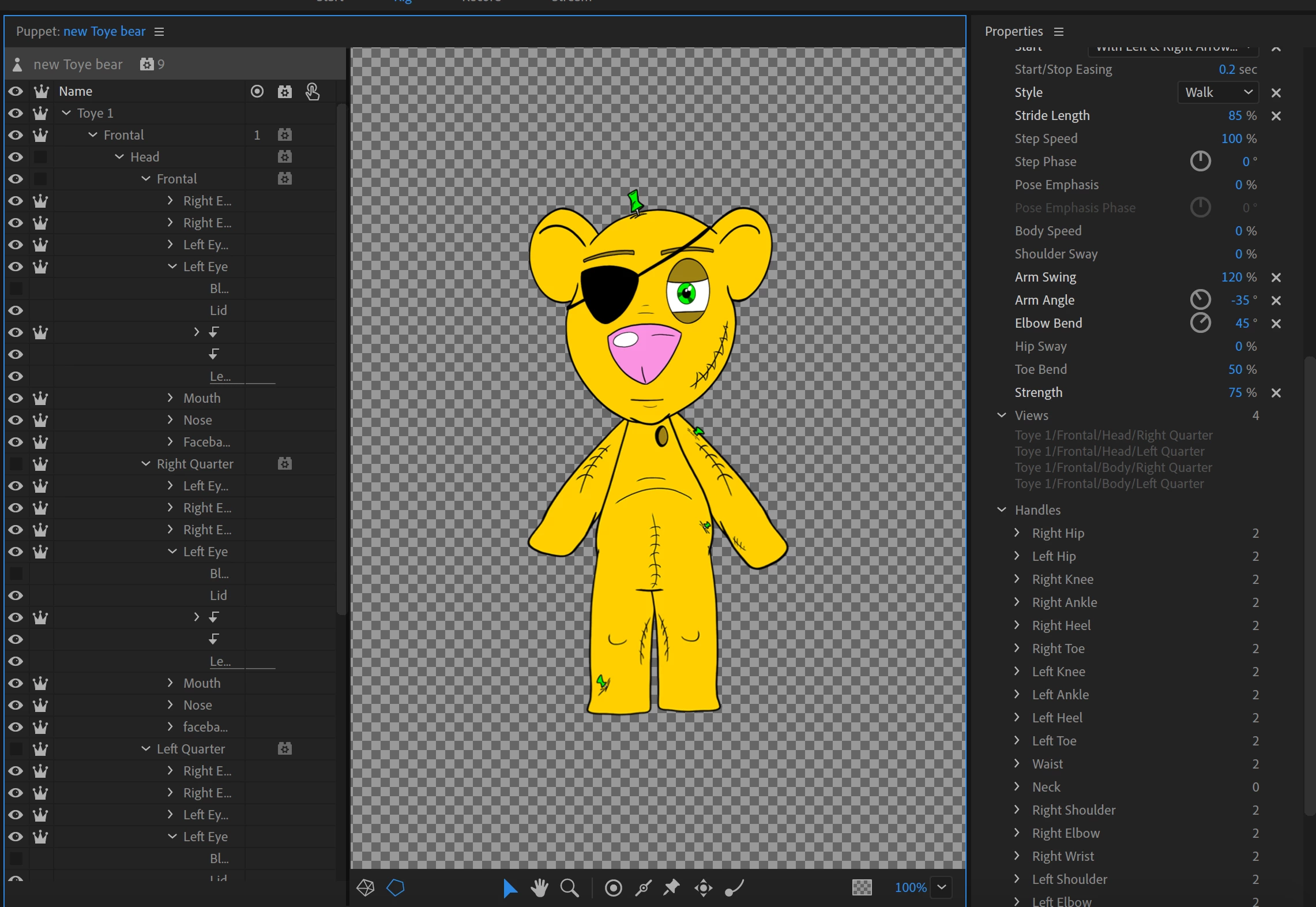Click the crown icon on the Toye 1 row

coord(40,113)
